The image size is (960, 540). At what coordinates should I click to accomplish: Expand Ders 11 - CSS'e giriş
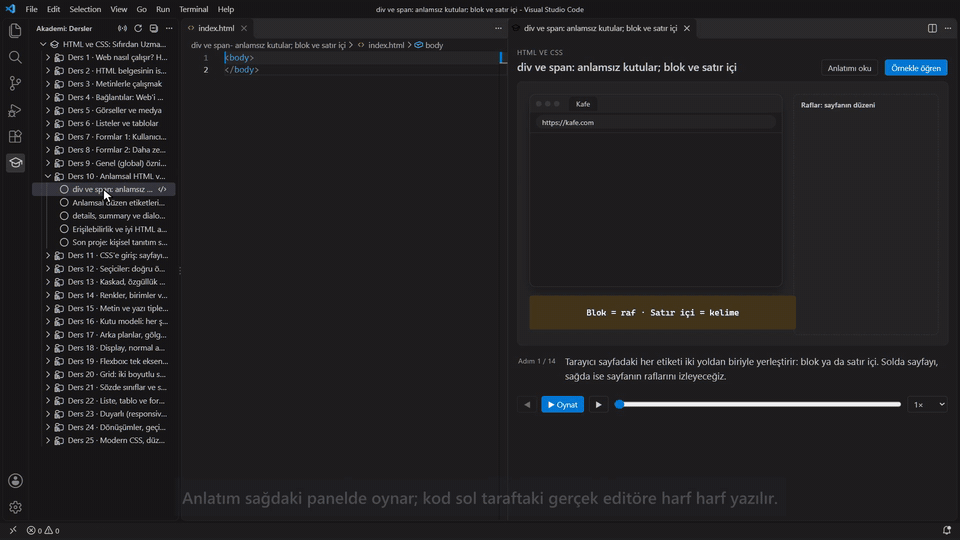(48, 256)
